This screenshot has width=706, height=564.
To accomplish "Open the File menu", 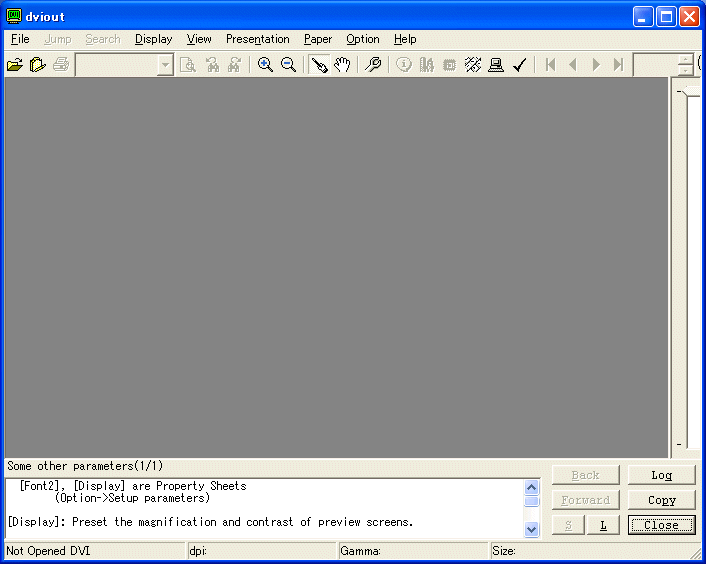I will click(x=20, y=39).
